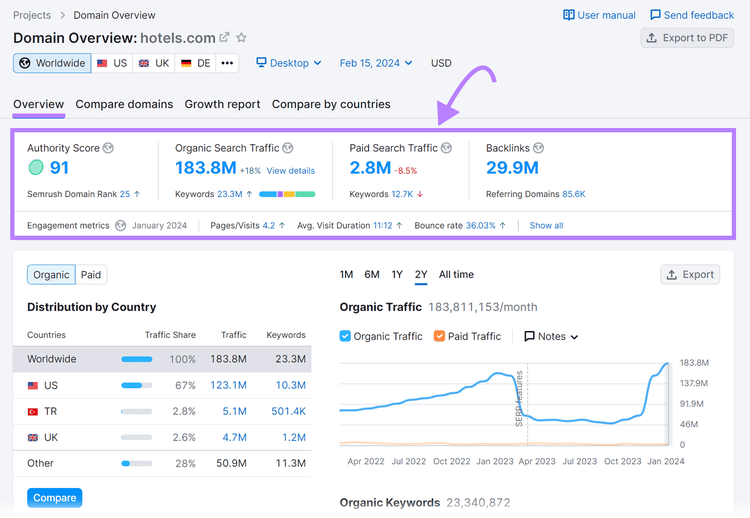
Task: Select the Worldwide row in table
Action: (162, 359)
